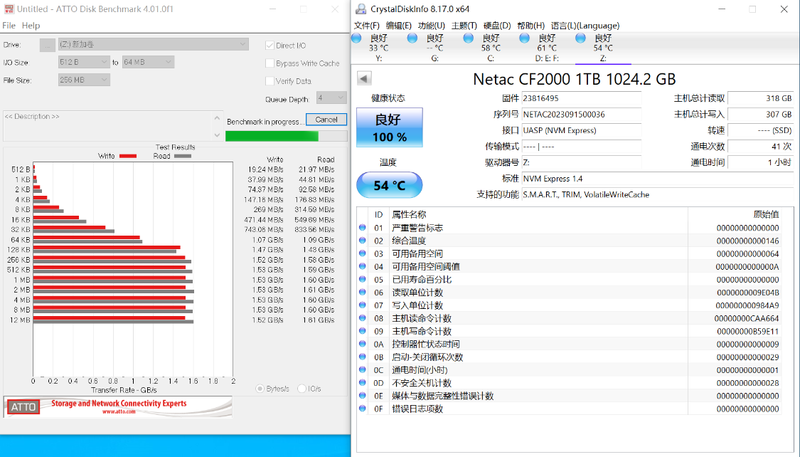Open the 主题(T) menu
The image size is (800, 457).
click(464, 26)
